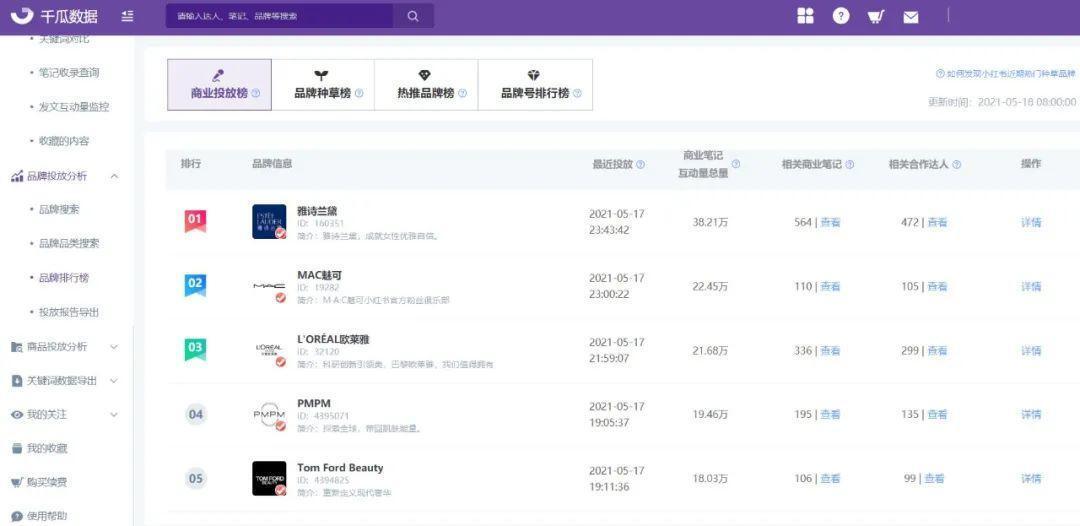Click help icon next to 品牌号排行榜
Viewport: 1080px width, 526px height.
(x=577, y=94)
